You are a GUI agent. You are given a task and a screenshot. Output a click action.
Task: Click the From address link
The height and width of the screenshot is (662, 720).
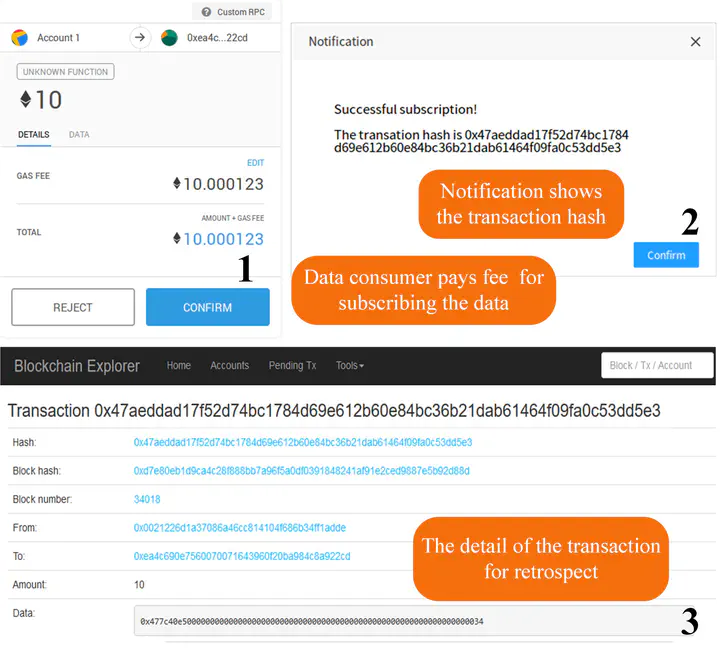(239, 528)
